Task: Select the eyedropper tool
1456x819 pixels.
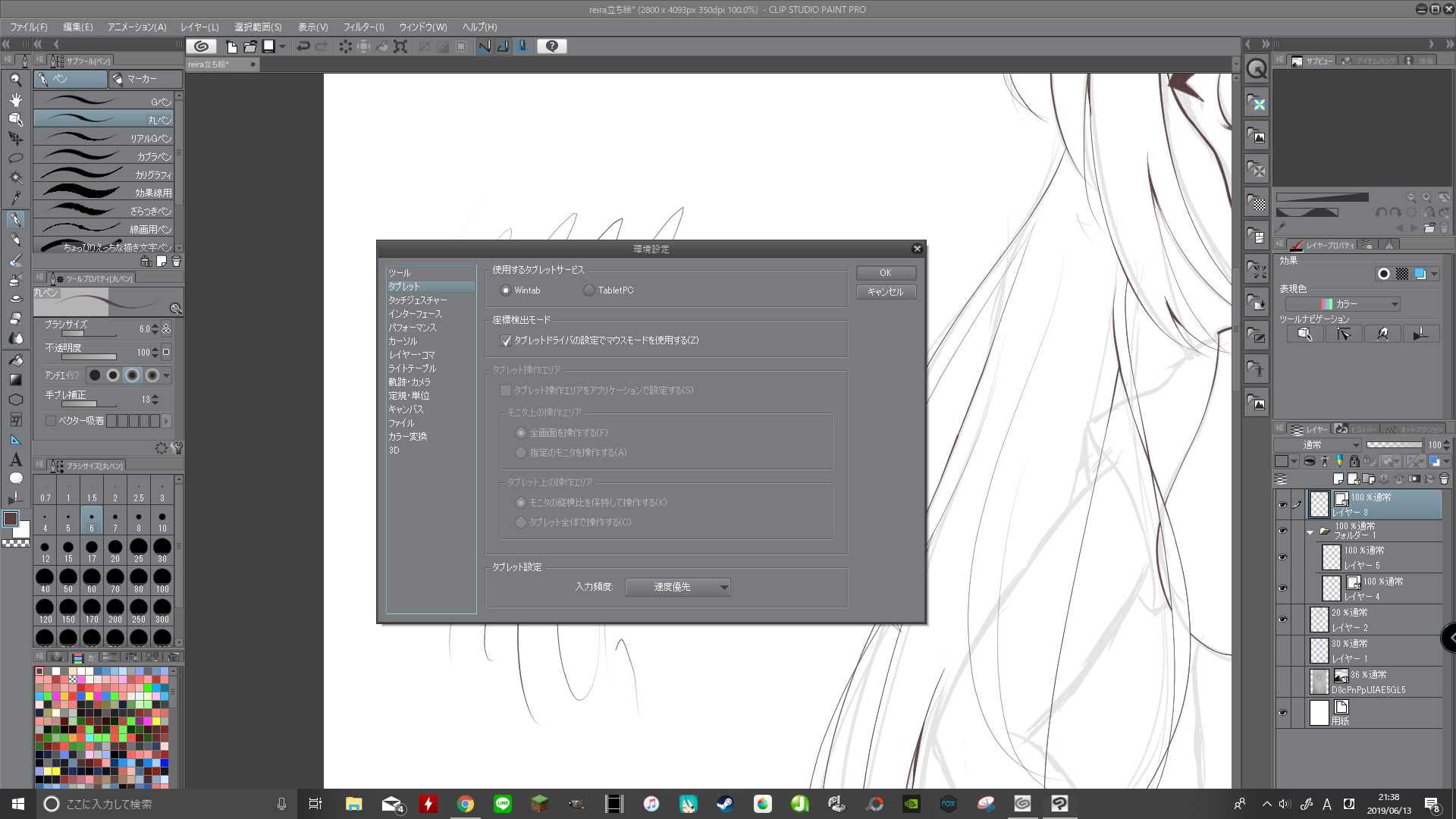Action: click(x=15, y=198)
